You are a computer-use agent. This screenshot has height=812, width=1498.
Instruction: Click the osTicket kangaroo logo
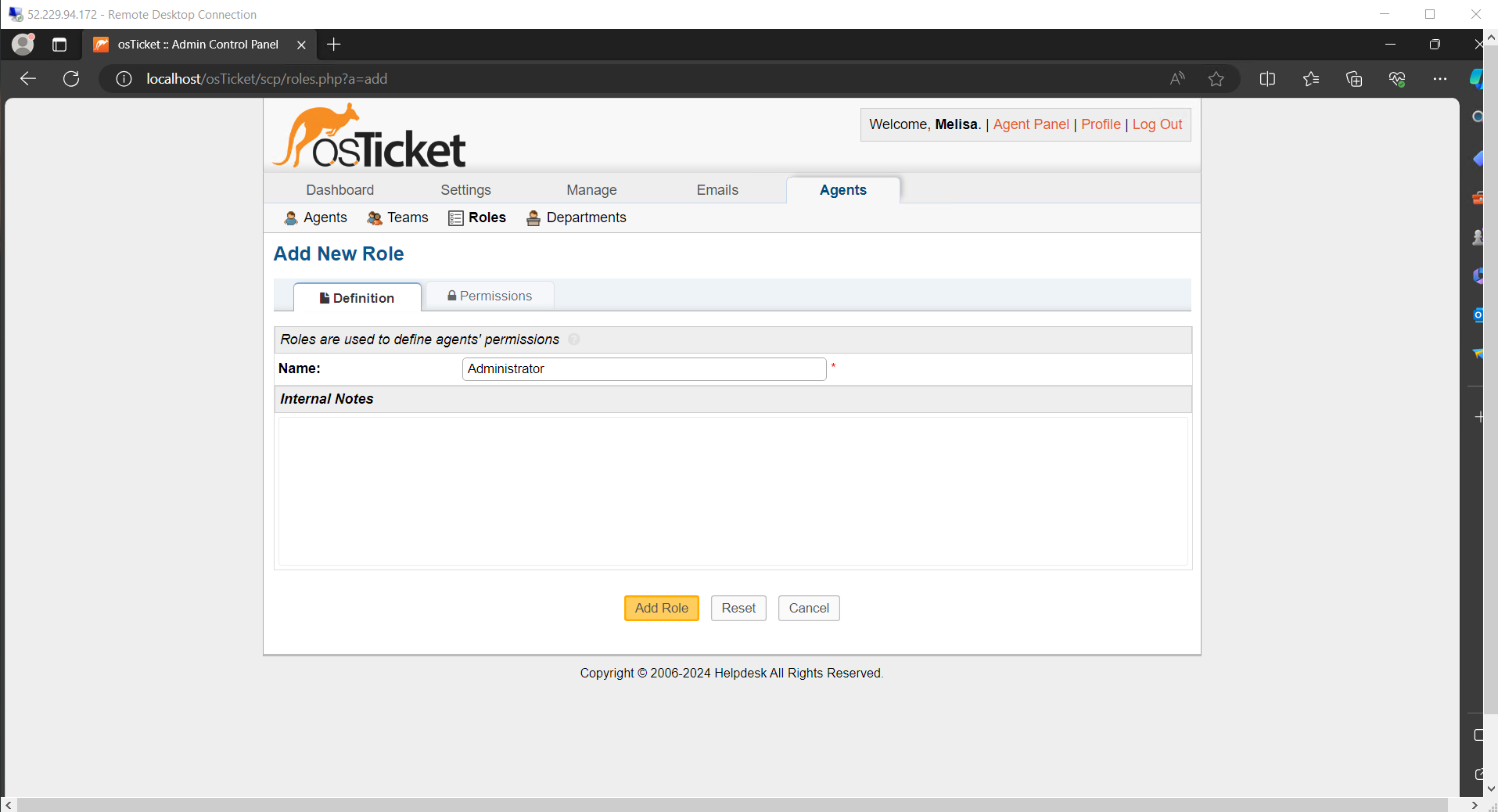(369, 136)
